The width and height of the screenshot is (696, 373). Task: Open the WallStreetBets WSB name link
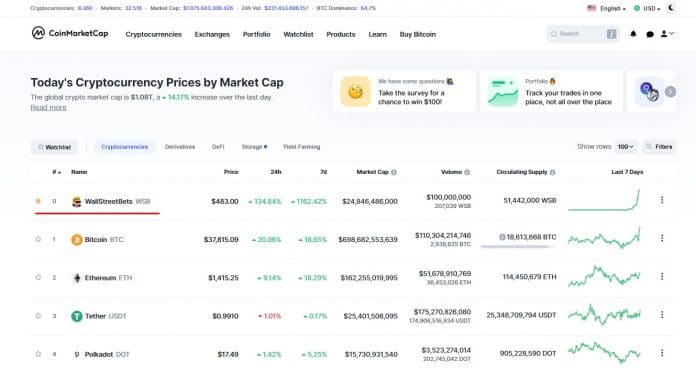118,202
